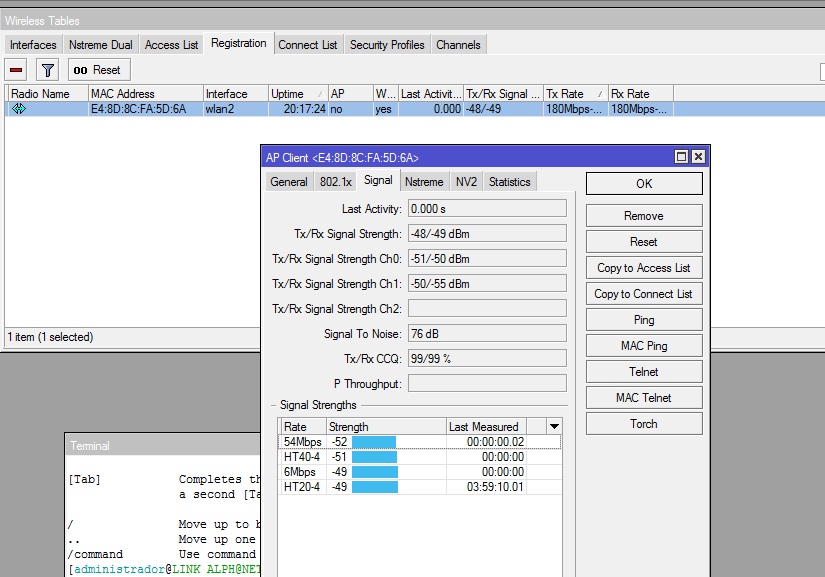Screen dimensions: 825x577
Task: Sort by the MAC Address column header
Action: (144, 93)
